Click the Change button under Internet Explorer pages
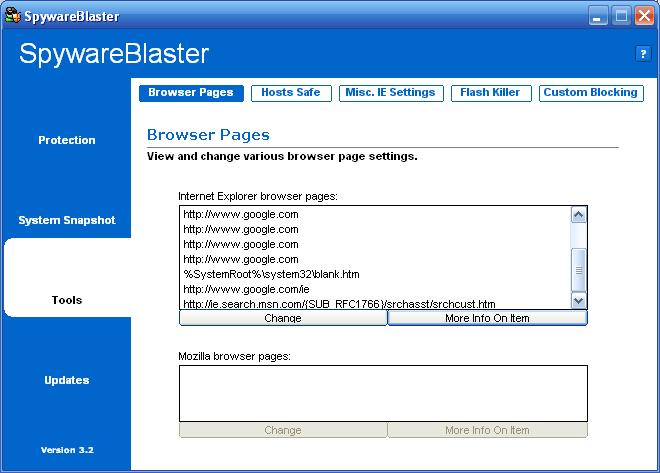Image resolution: width=660 pixels, height=473 pixels. (x=283, y=318)
